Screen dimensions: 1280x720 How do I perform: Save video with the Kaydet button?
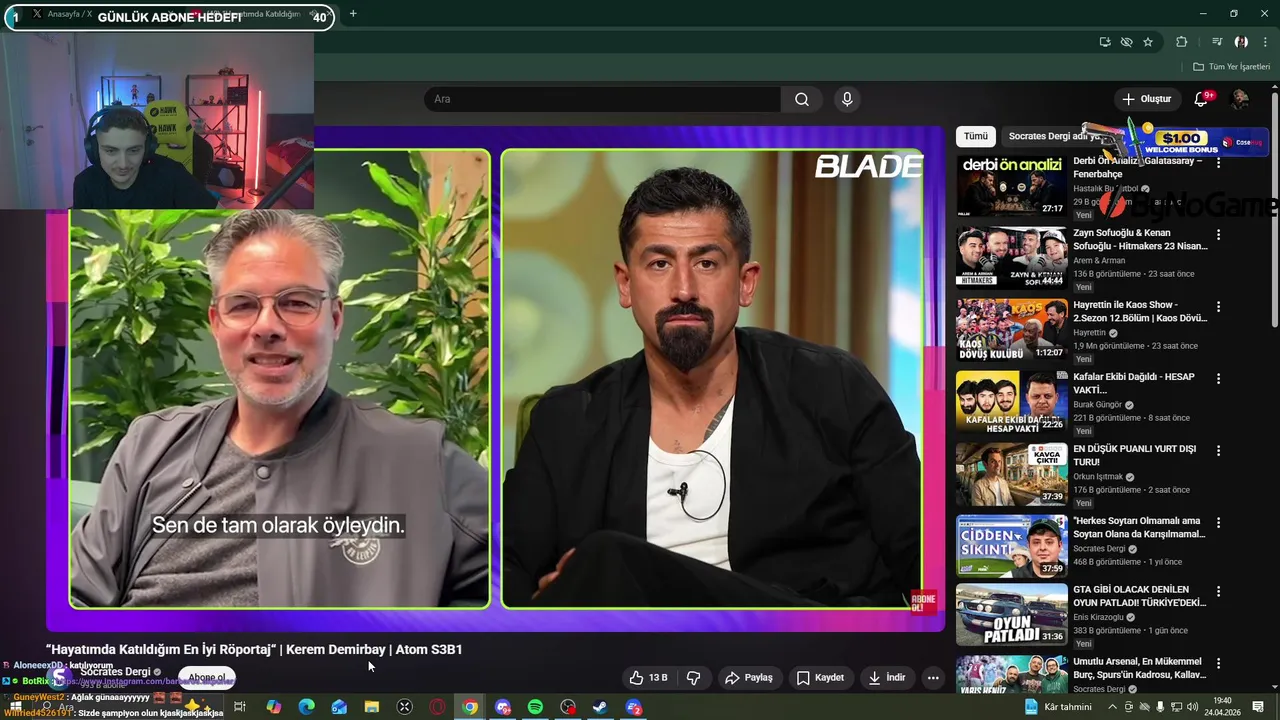coord(820,678)
